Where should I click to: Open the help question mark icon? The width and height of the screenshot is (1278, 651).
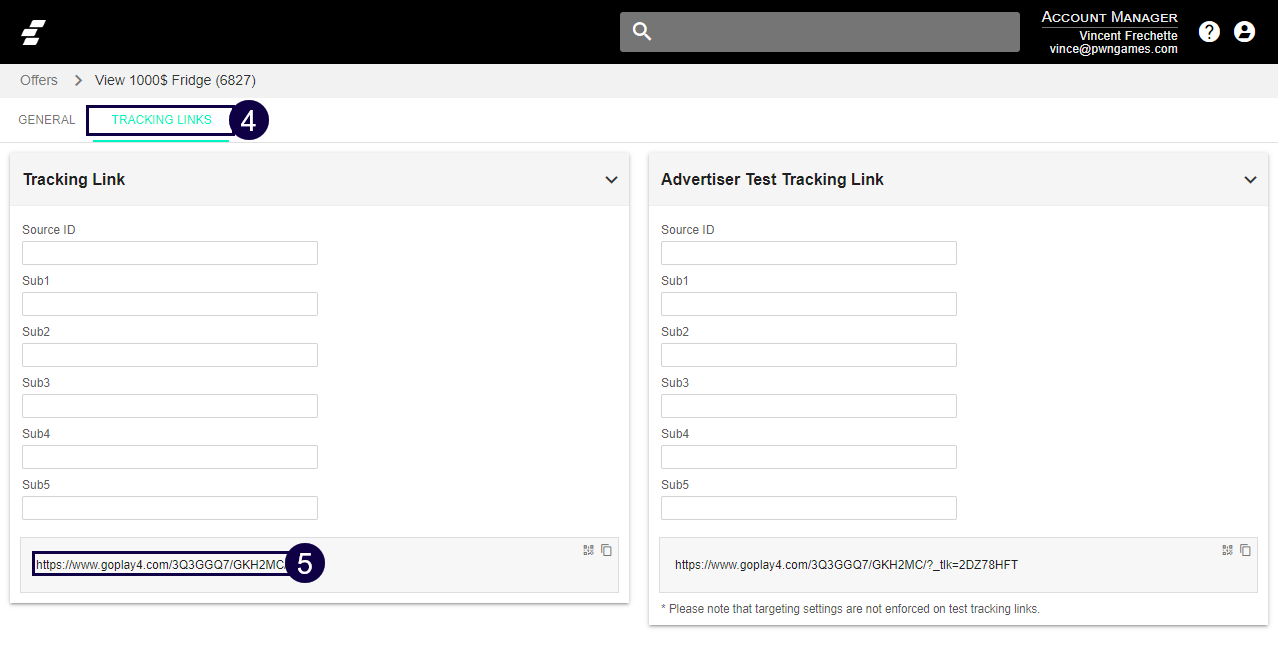1209,32
